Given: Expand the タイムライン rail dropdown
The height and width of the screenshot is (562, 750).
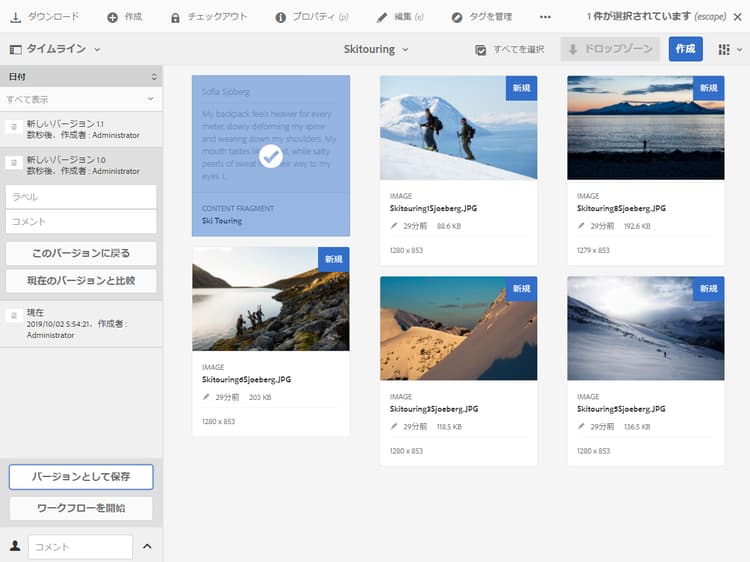Looking at the screenshot, I should 97,49.
